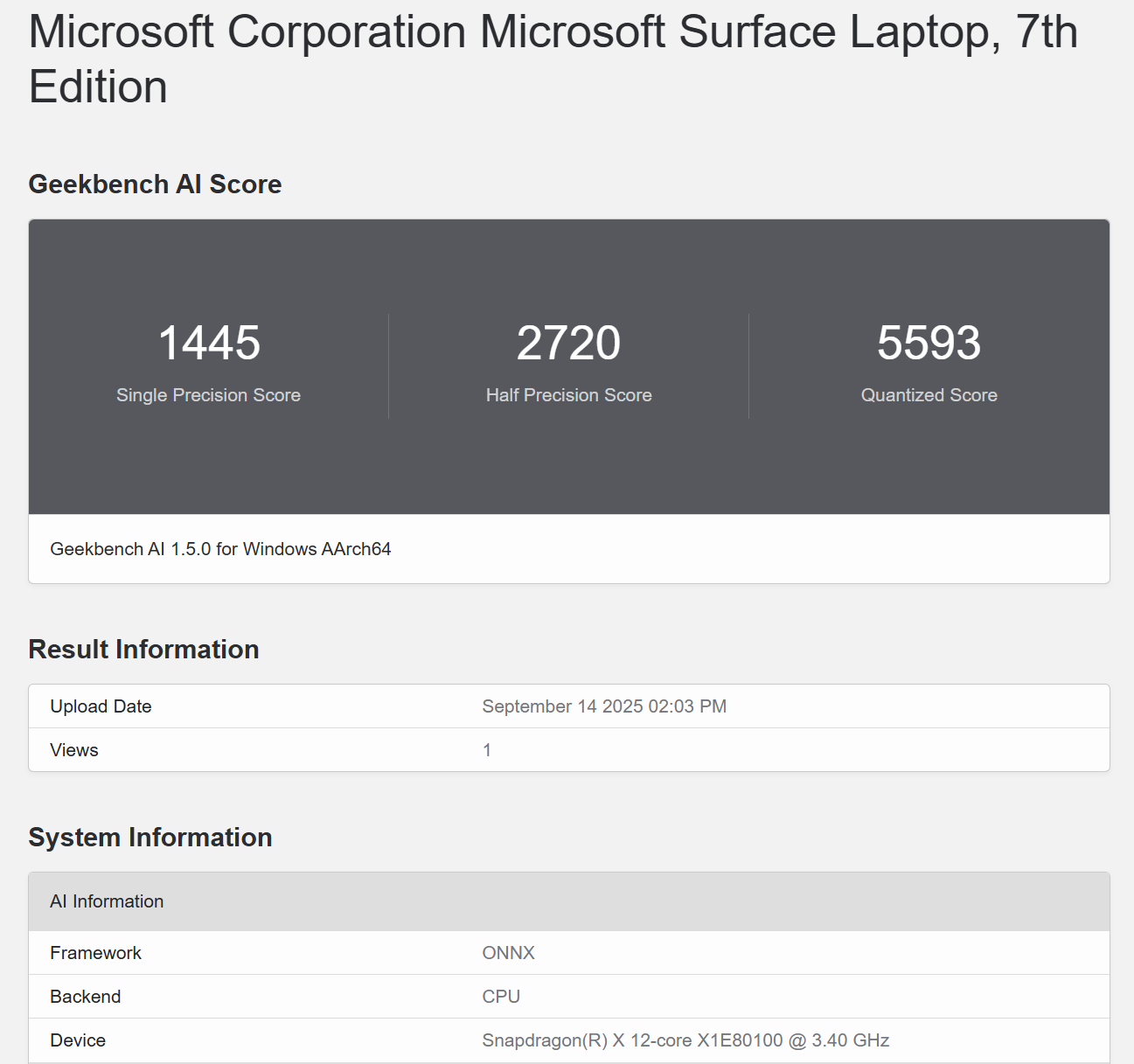
Task: Click the Single Precision Score label
Action: 208,395
